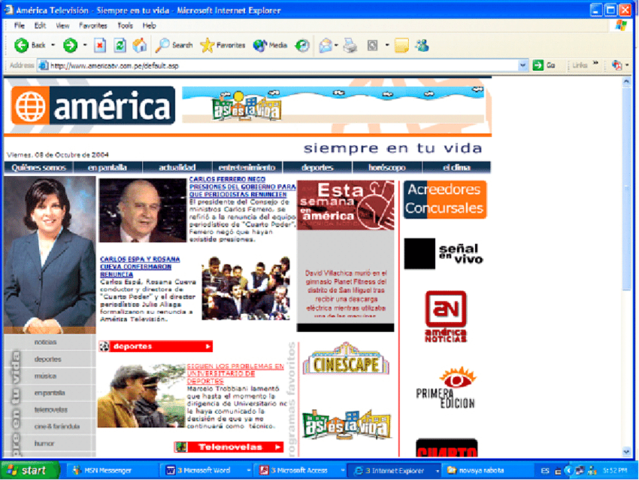The width and height of the screenshot is (639, 480).
Task: Print the page with the printer icon
Action: [x=350, y=45]
